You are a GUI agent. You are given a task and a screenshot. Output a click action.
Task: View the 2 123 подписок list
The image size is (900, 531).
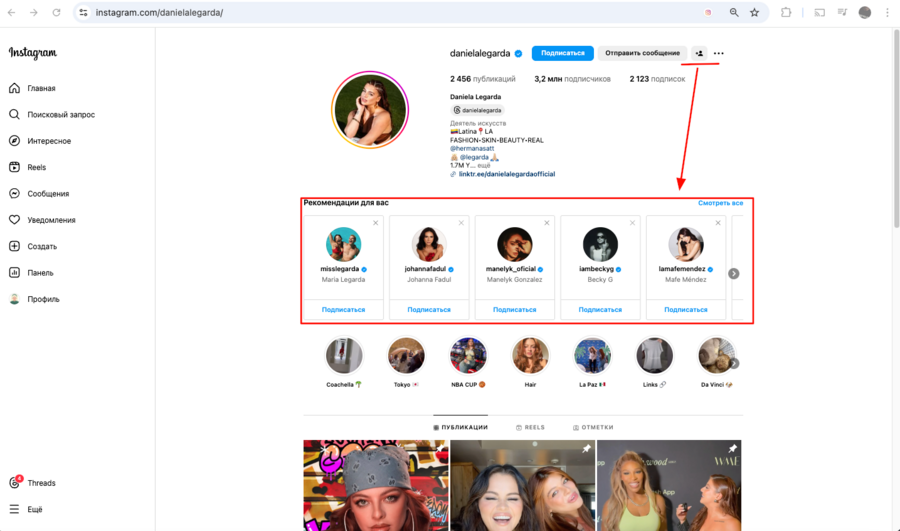pos(657,79)
